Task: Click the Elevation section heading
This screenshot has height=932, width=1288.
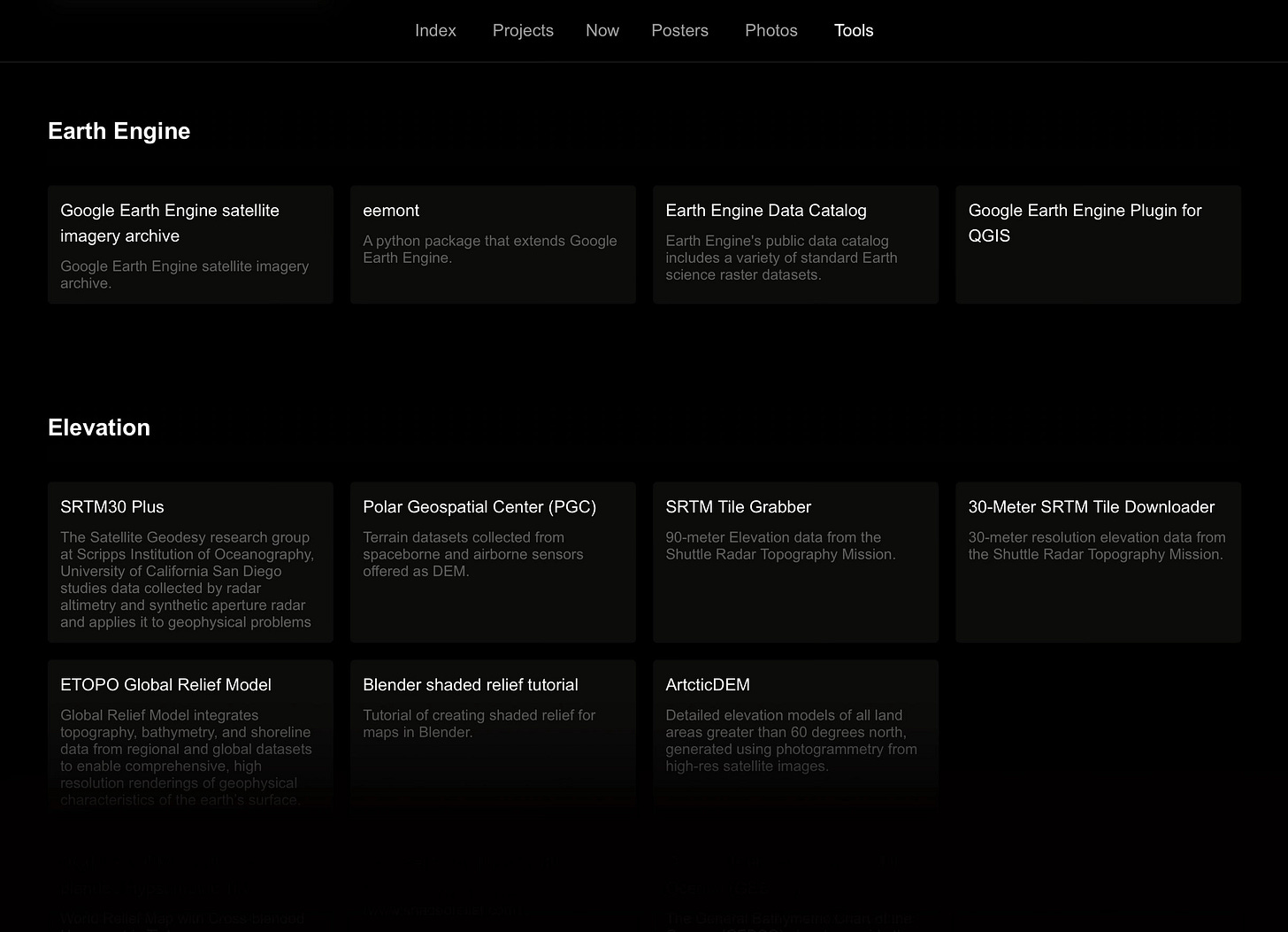Action: tap(99, 427)
